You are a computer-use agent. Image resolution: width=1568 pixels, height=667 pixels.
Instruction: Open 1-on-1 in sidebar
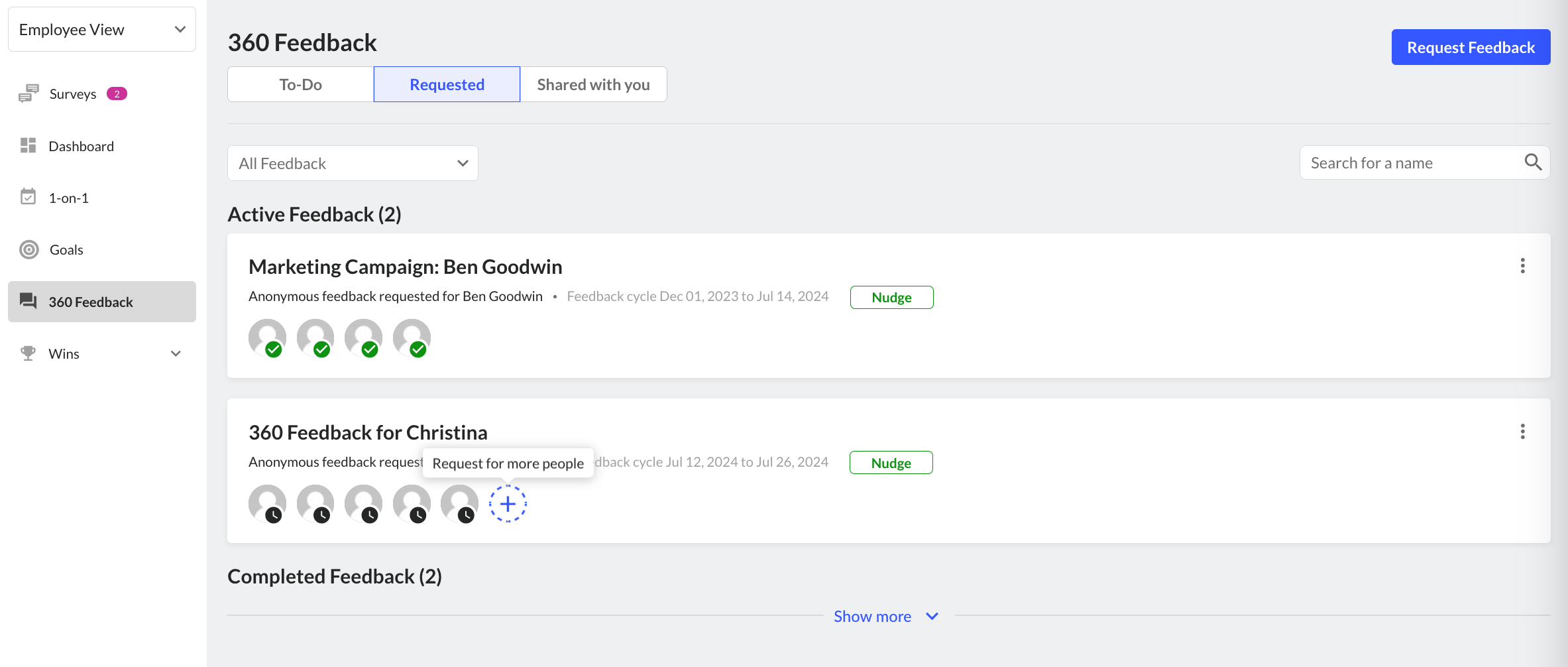[x=102, y=198]
